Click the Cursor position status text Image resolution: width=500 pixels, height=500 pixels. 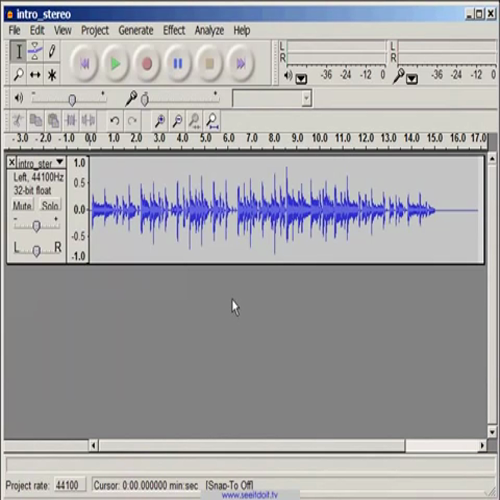[146, 485]
